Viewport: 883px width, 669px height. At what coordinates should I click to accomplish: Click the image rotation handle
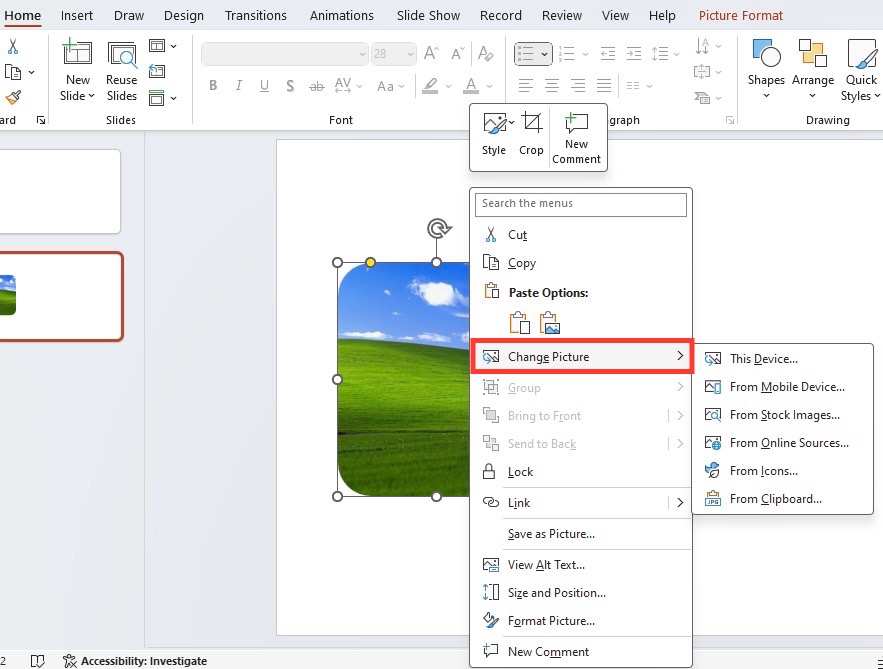click(439, 229)
